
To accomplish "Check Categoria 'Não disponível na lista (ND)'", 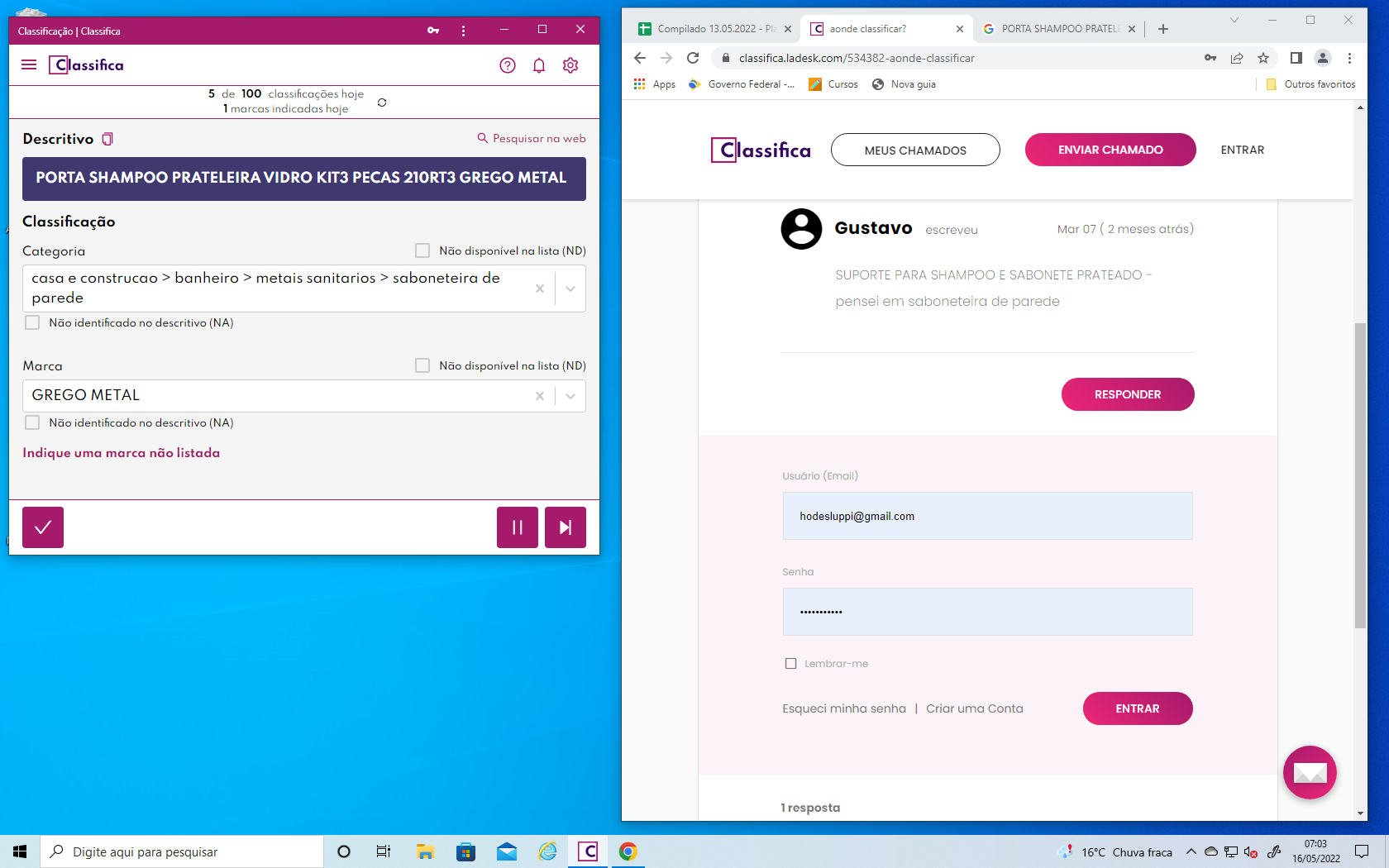I will [x=422, y=250].
